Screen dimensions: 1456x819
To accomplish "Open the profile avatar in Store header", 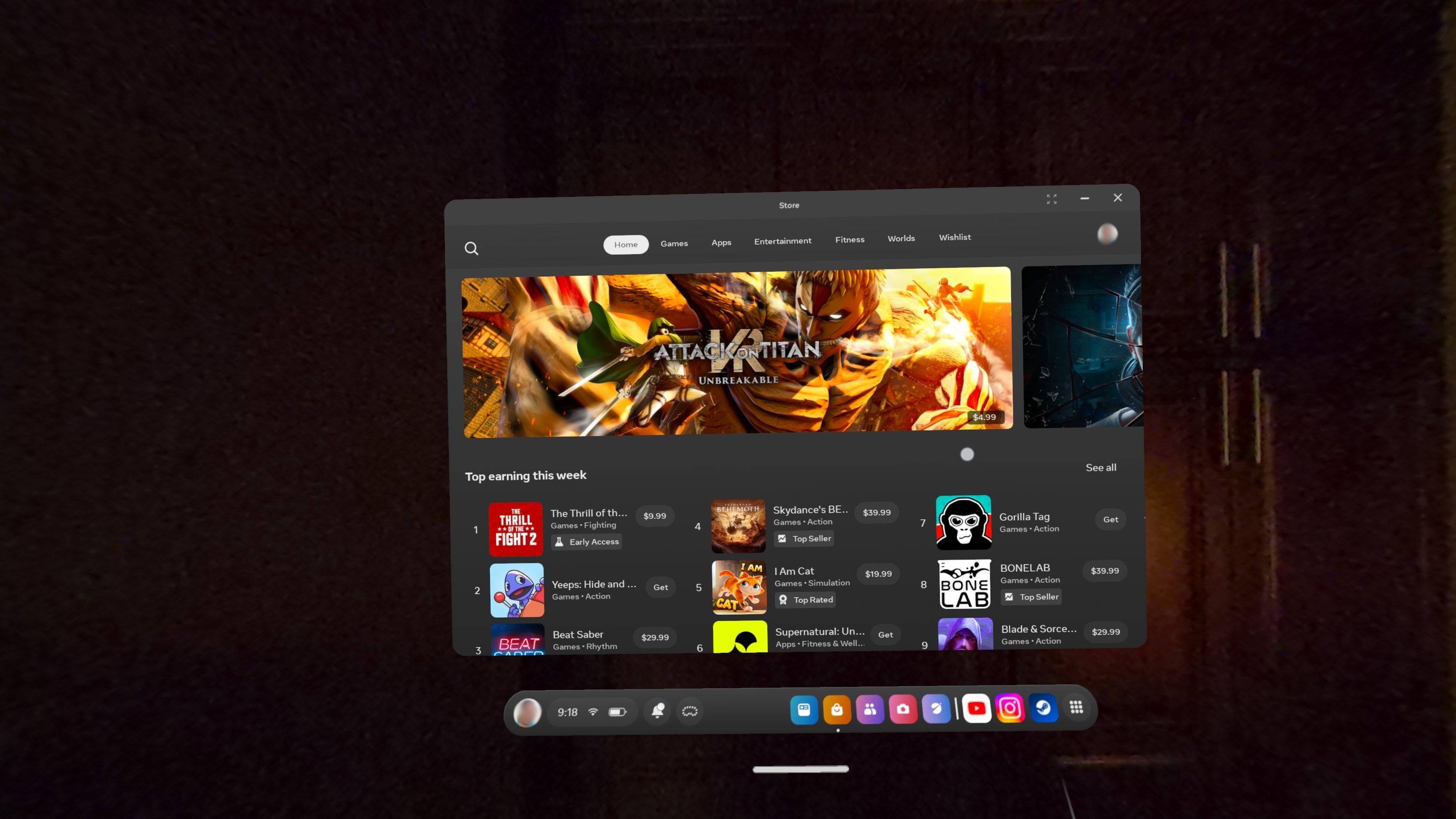I will point(1107,234).
